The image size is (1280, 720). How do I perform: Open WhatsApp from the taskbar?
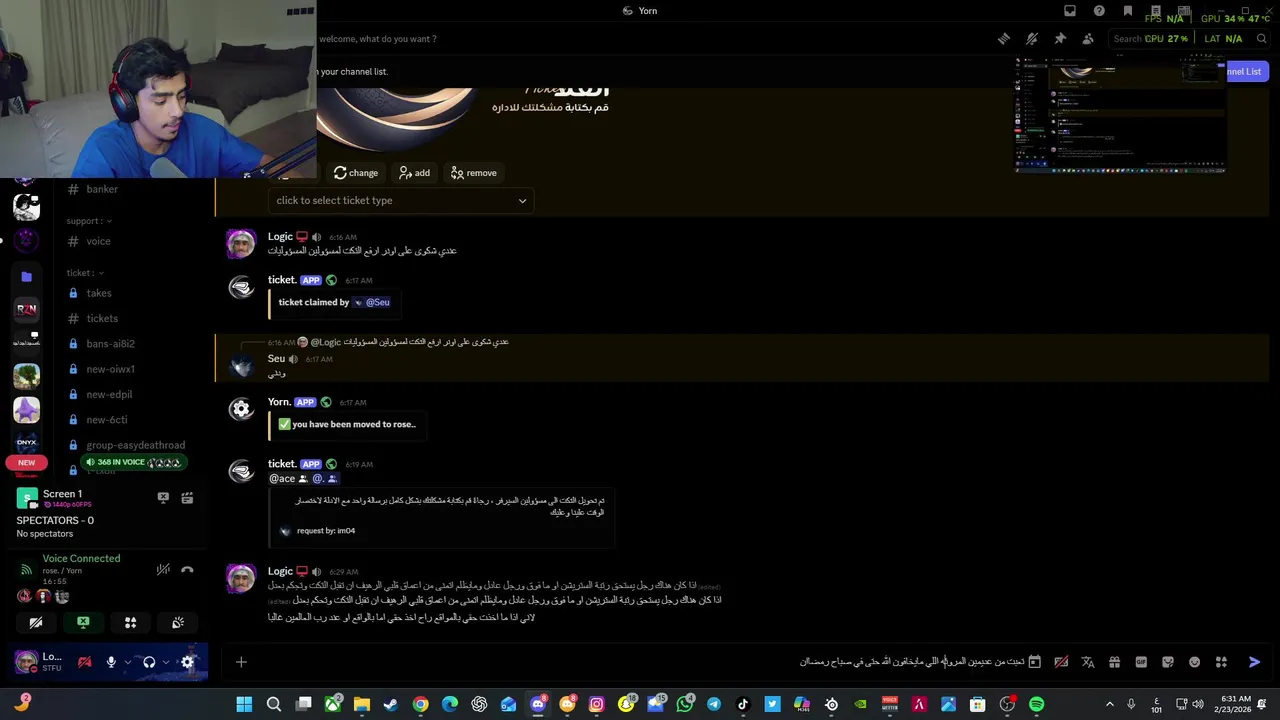tap(684, 705)
